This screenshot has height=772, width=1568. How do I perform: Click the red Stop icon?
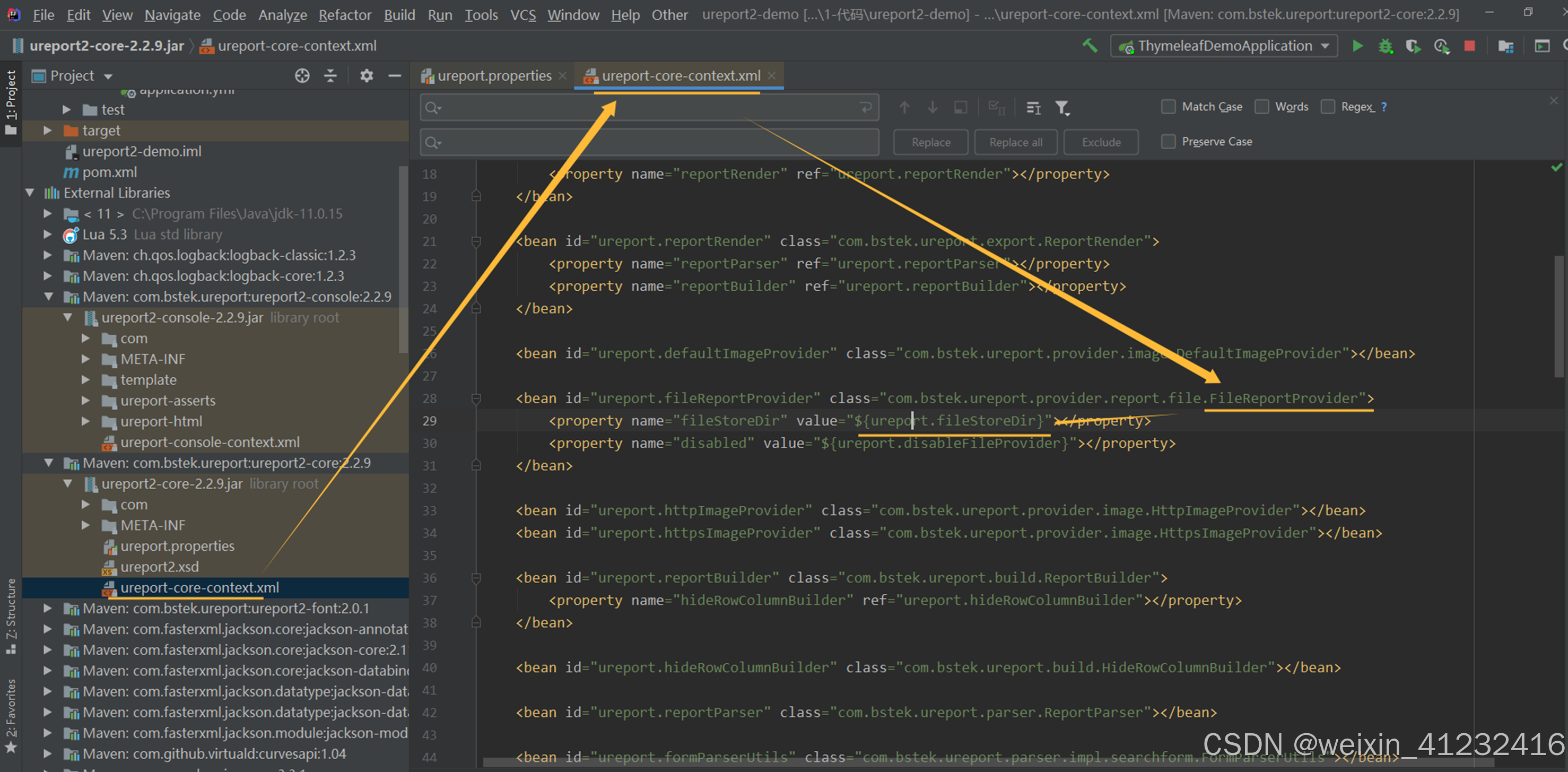[x=1469, y=46]
